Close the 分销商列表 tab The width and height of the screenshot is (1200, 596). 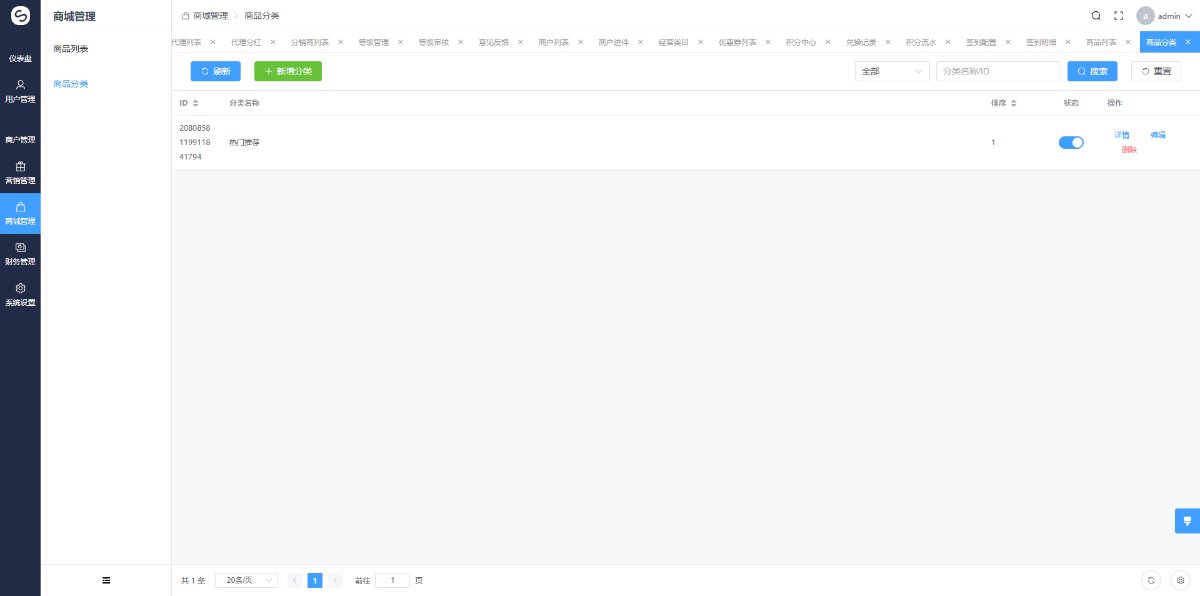[340, 42]
